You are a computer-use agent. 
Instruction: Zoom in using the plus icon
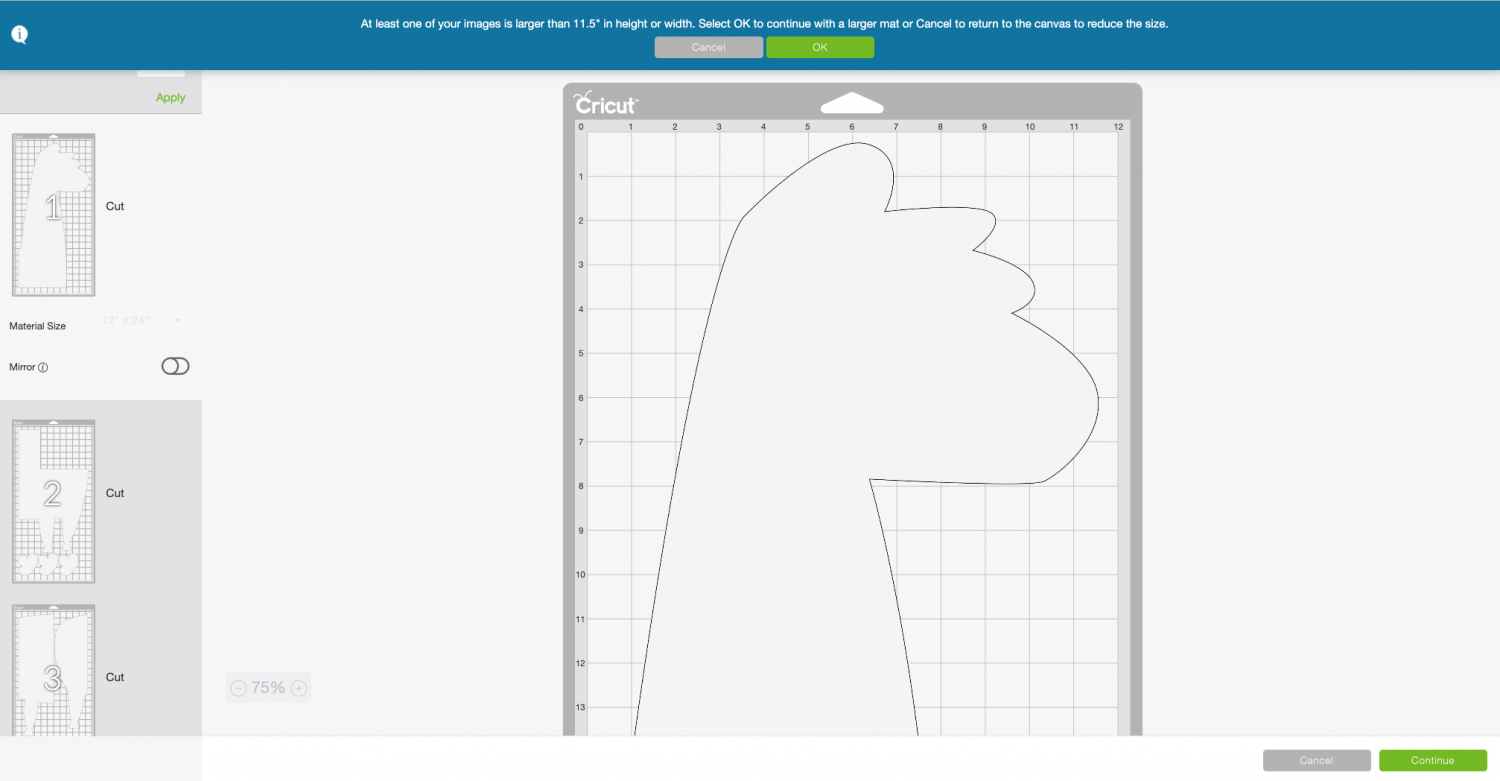[298, 687]
